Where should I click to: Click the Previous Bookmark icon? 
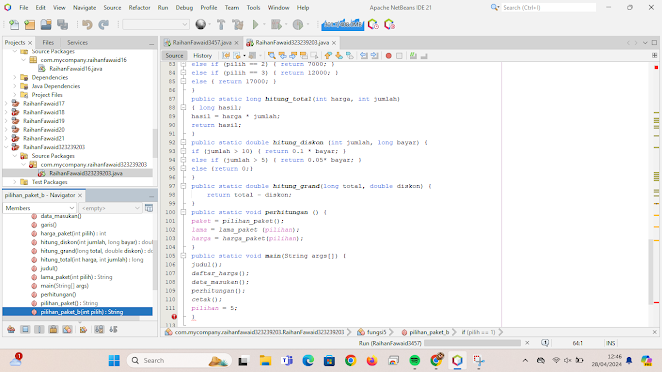coord(328,56)
